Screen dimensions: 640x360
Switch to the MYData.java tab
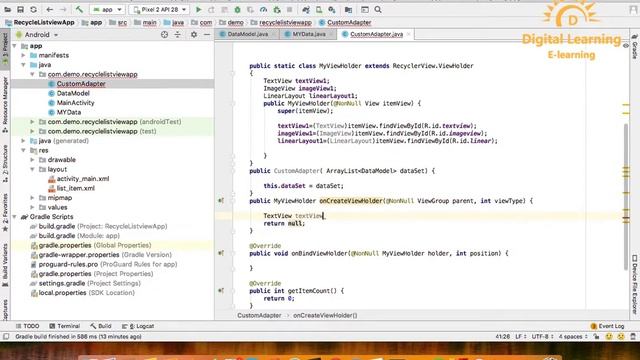(309, 34)
